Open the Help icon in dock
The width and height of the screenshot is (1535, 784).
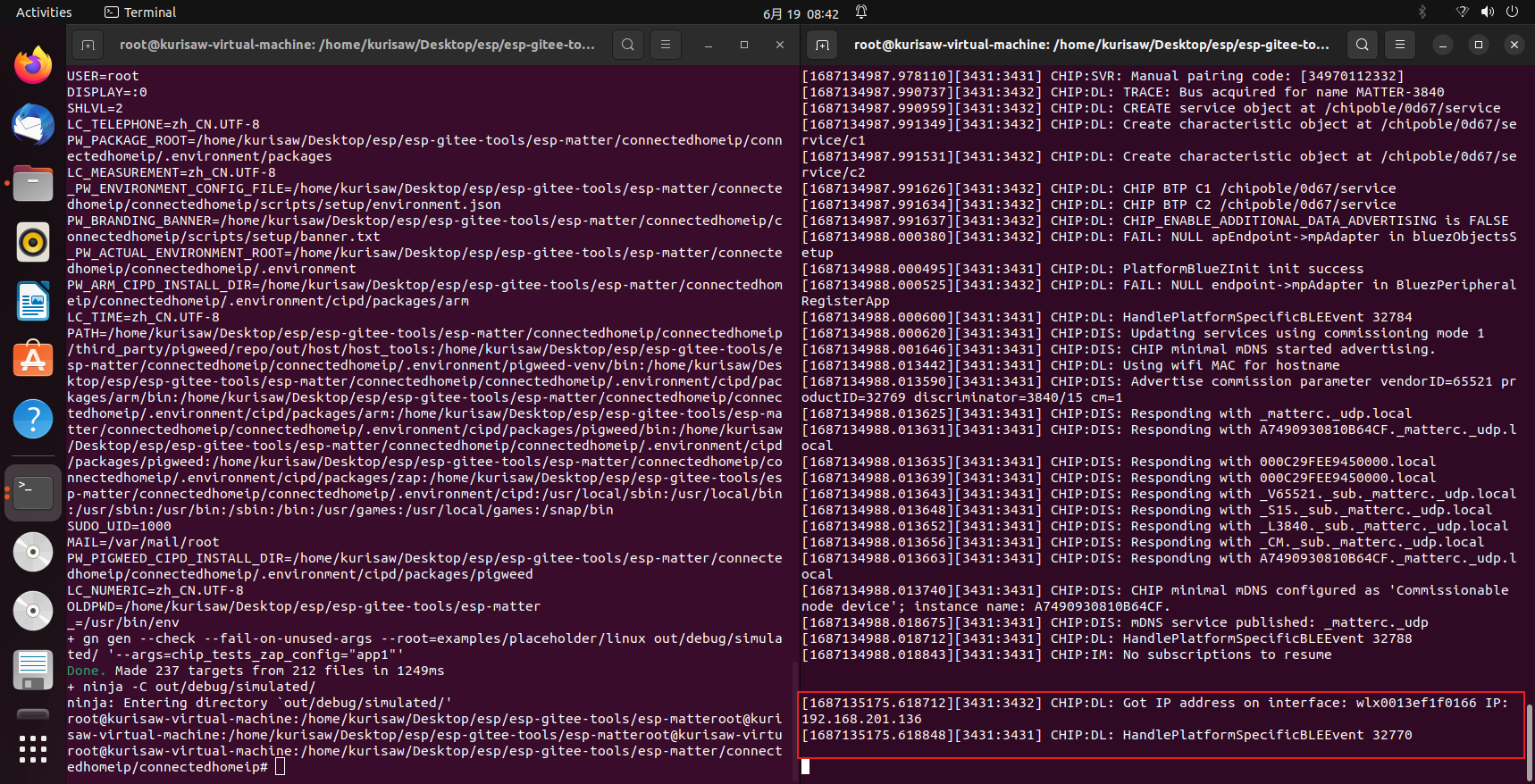33,419
